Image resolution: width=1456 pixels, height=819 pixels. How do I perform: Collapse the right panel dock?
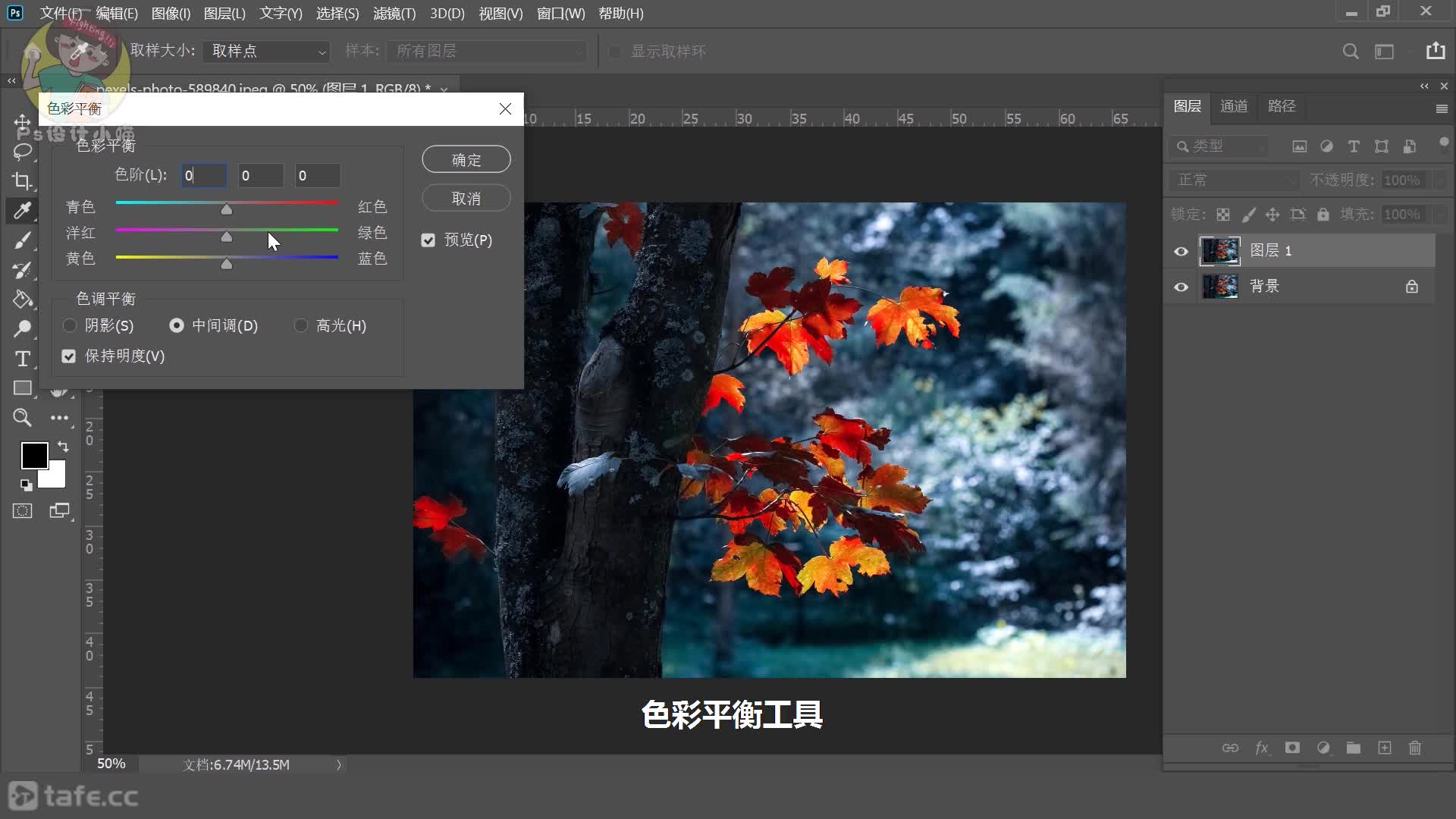click(1424, 86)
